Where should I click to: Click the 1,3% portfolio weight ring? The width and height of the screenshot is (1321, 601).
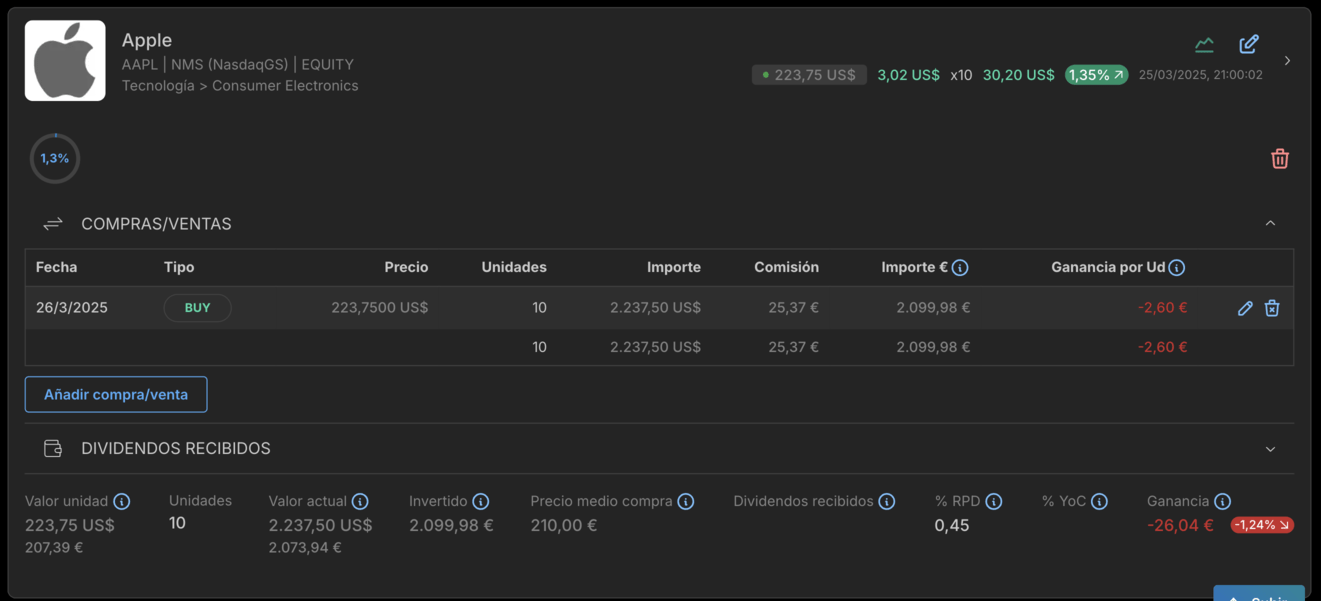[55, 158]
